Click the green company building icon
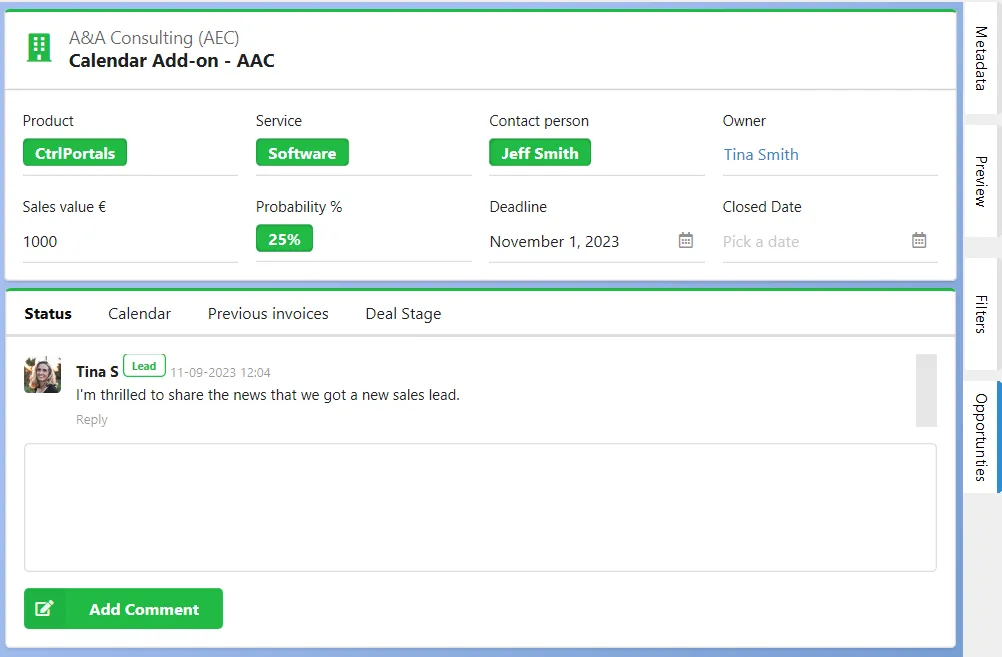Viewport: 1002px width, 657px height. click(39, 48)
